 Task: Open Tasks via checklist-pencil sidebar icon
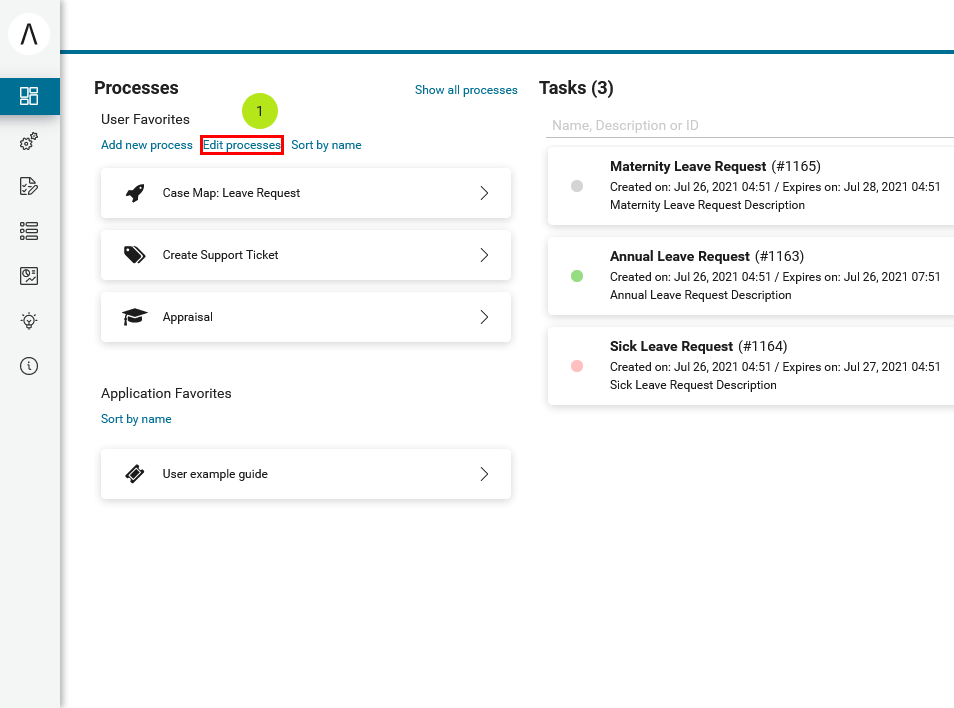(29, 186)
